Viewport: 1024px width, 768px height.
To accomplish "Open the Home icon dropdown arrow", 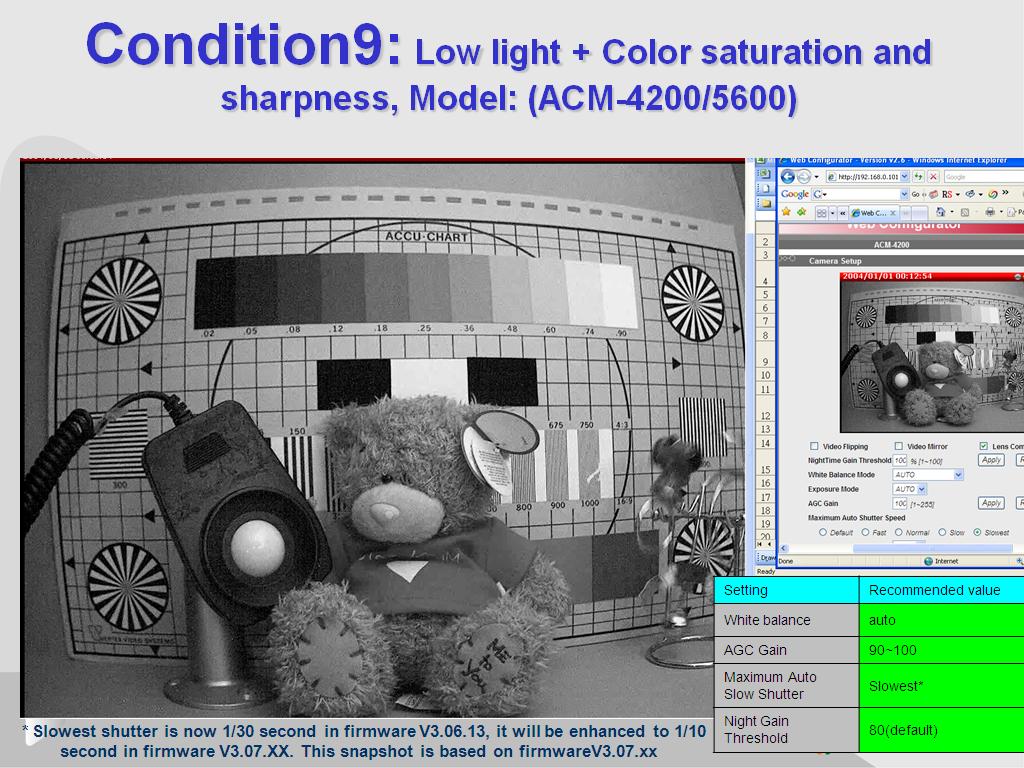I will pos(952,212).
